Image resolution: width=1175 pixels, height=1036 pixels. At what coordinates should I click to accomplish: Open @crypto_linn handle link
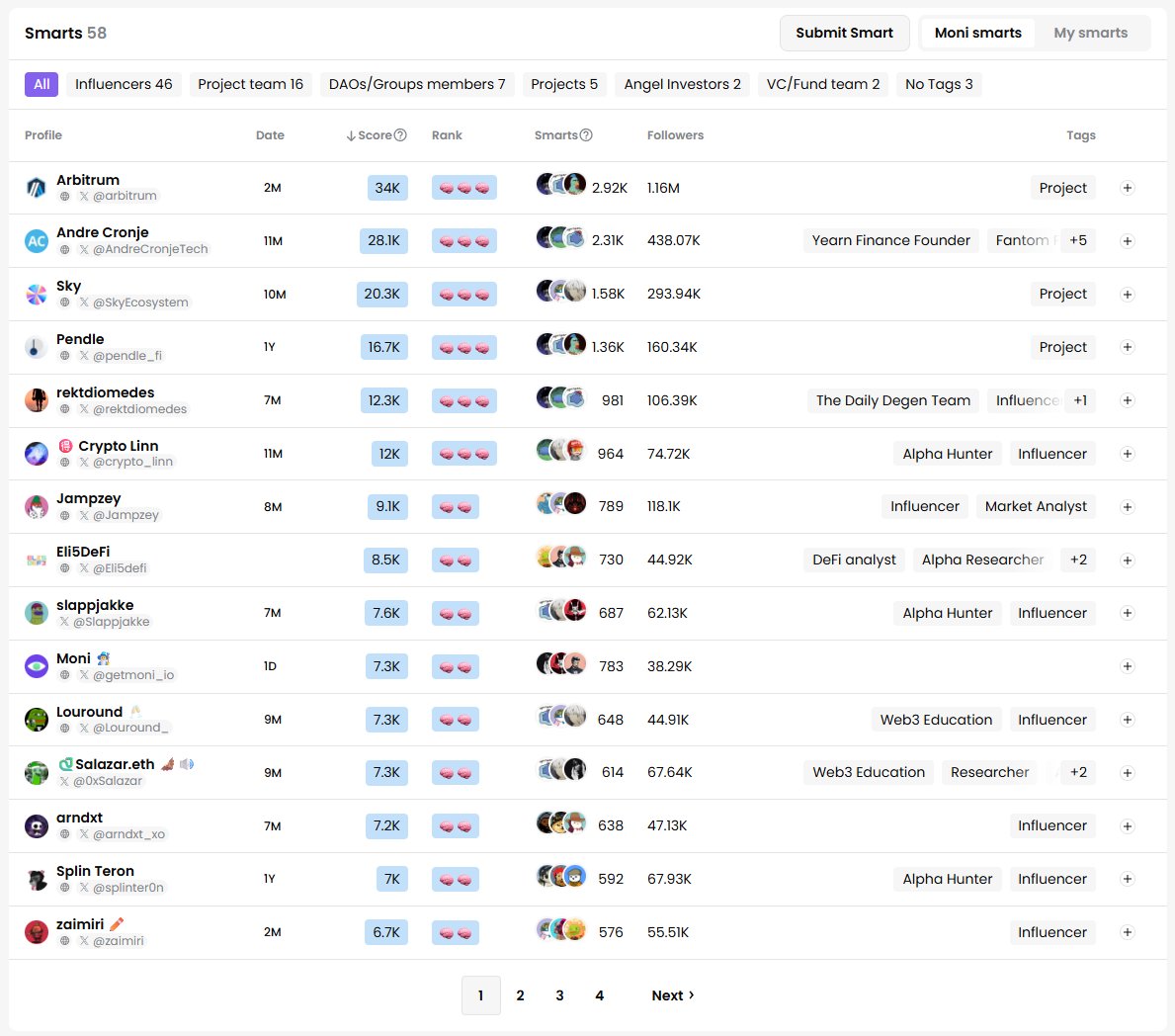tap(132, 462)
